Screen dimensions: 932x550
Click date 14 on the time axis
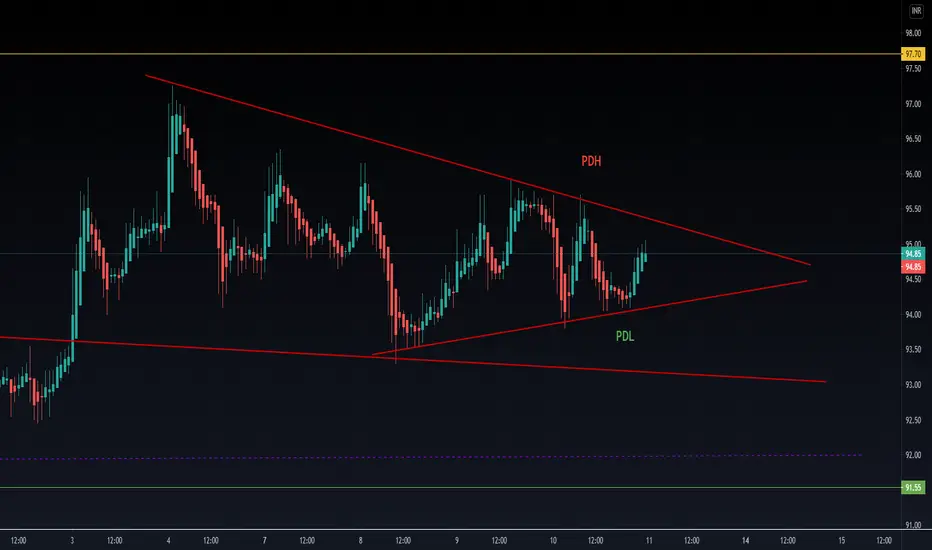coord(745,540)
